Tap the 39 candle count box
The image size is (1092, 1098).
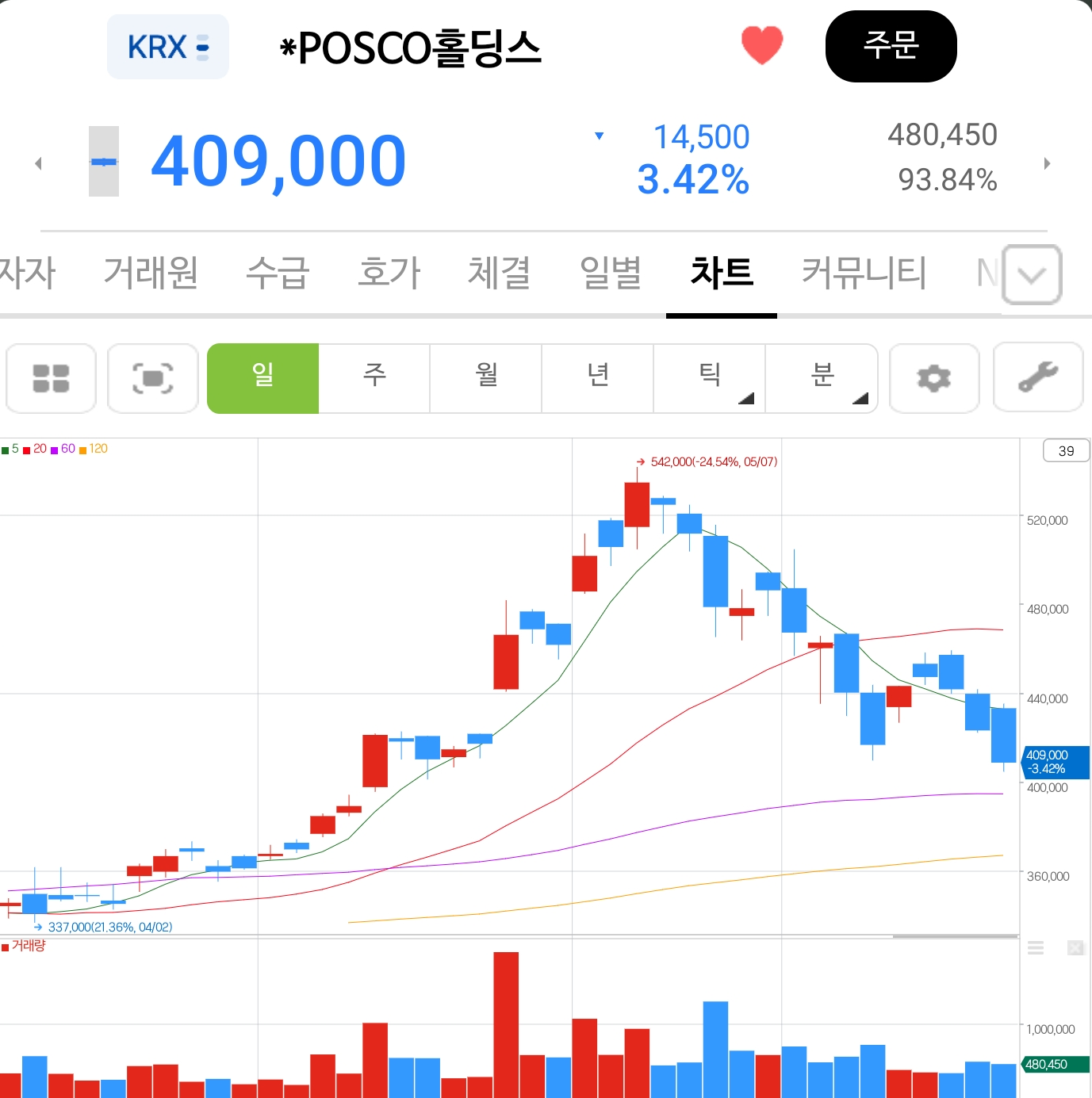[x=1066, y=450]
